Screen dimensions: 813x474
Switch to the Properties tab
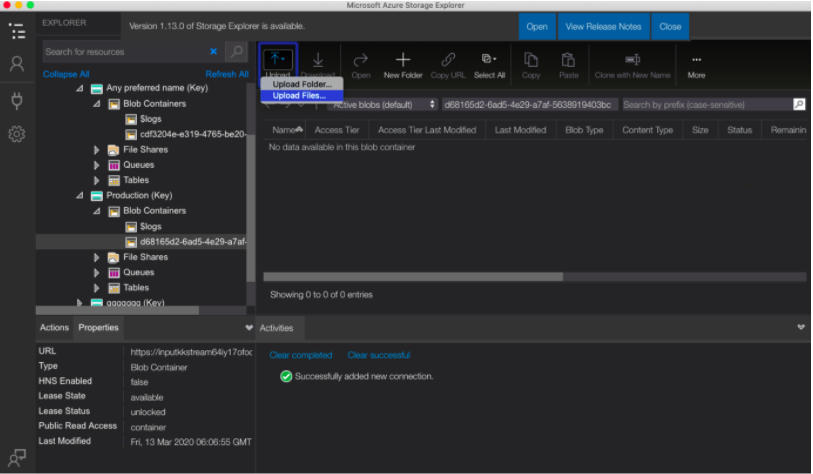98,327
